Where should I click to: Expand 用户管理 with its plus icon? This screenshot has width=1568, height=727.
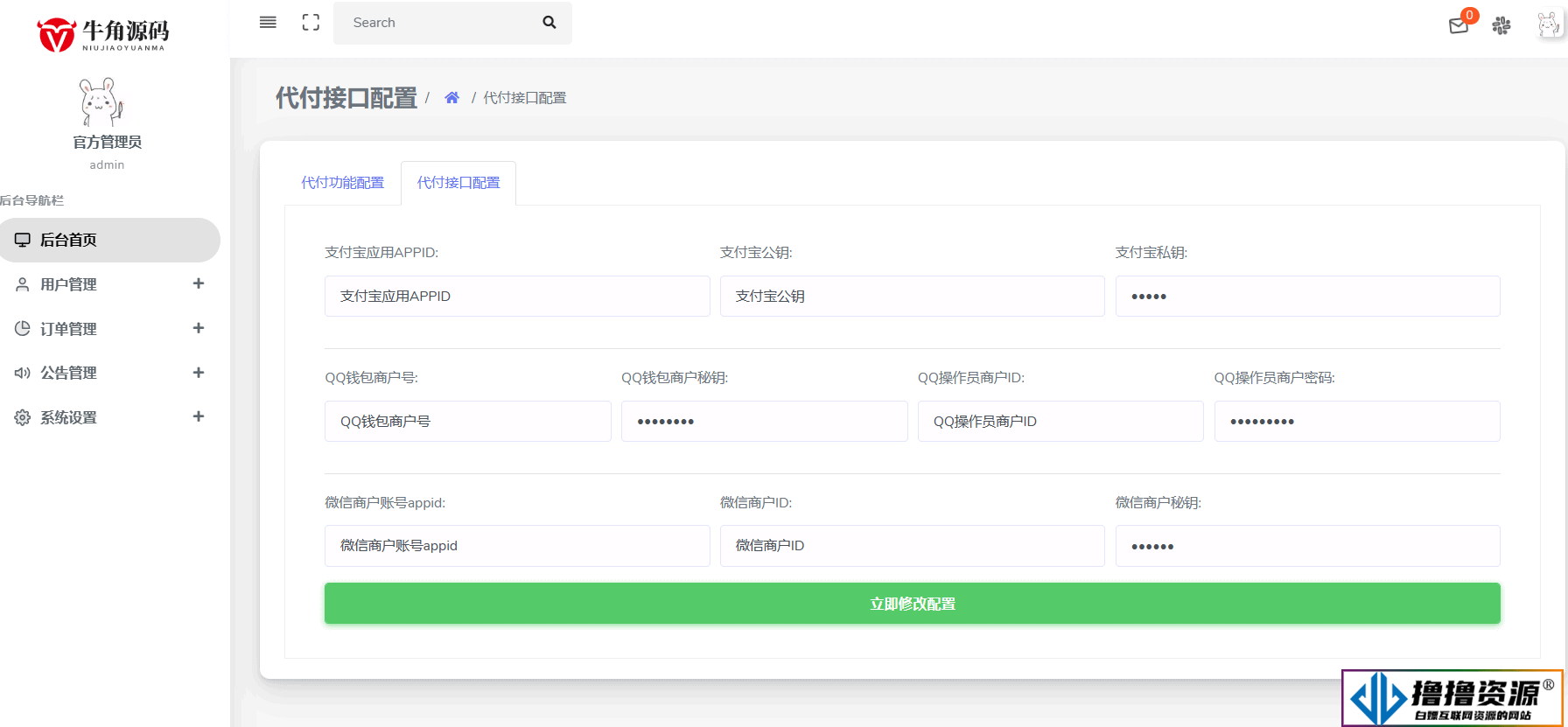pos(199,283)
